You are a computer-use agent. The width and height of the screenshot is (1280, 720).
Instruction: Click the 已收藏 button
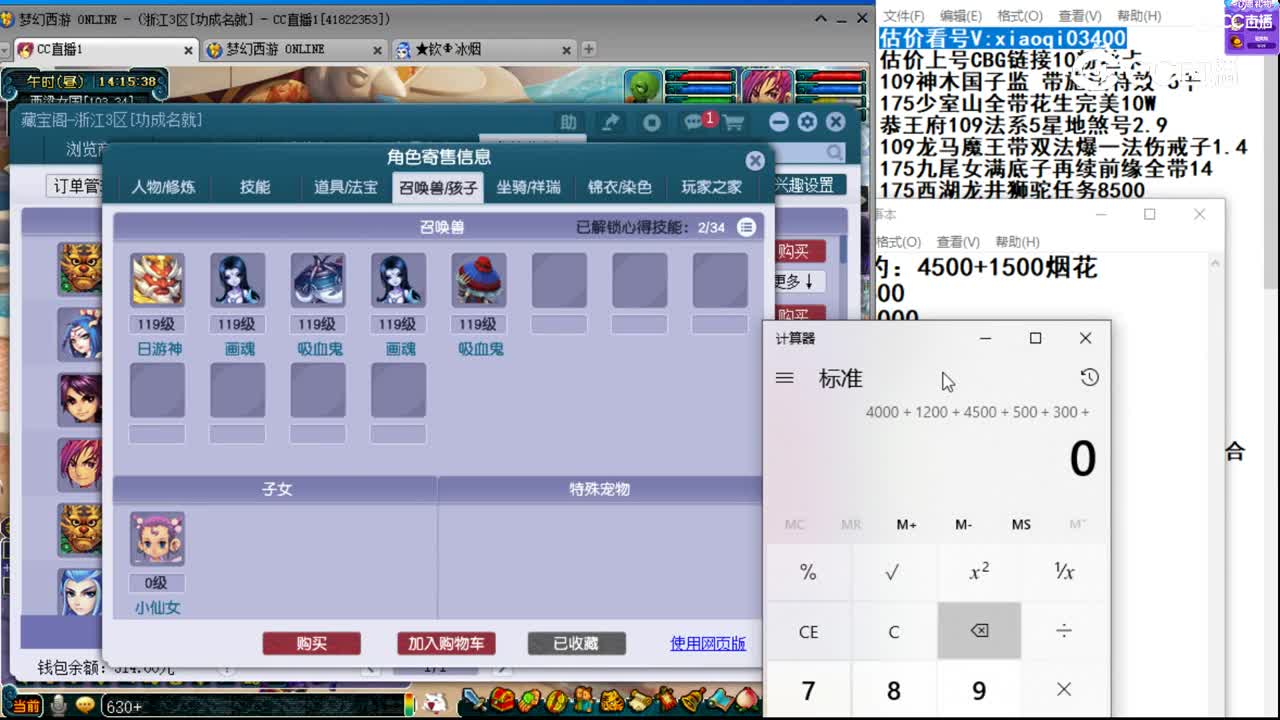[577, 644]
